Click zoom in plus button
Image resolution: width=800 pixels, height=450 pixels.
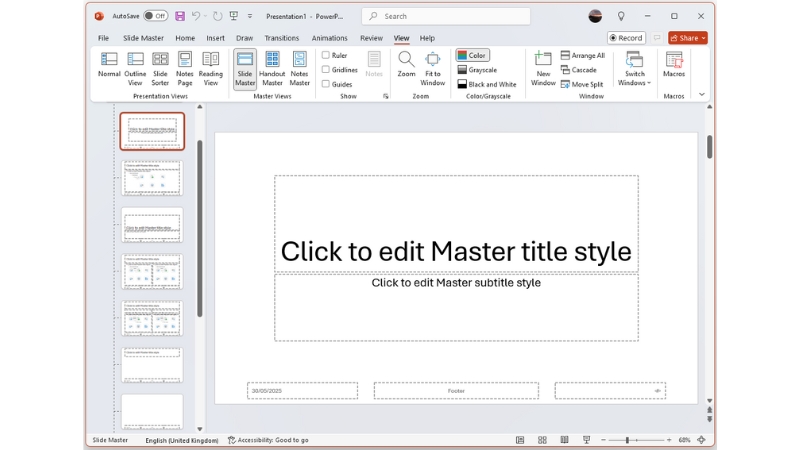pos(669,440)
